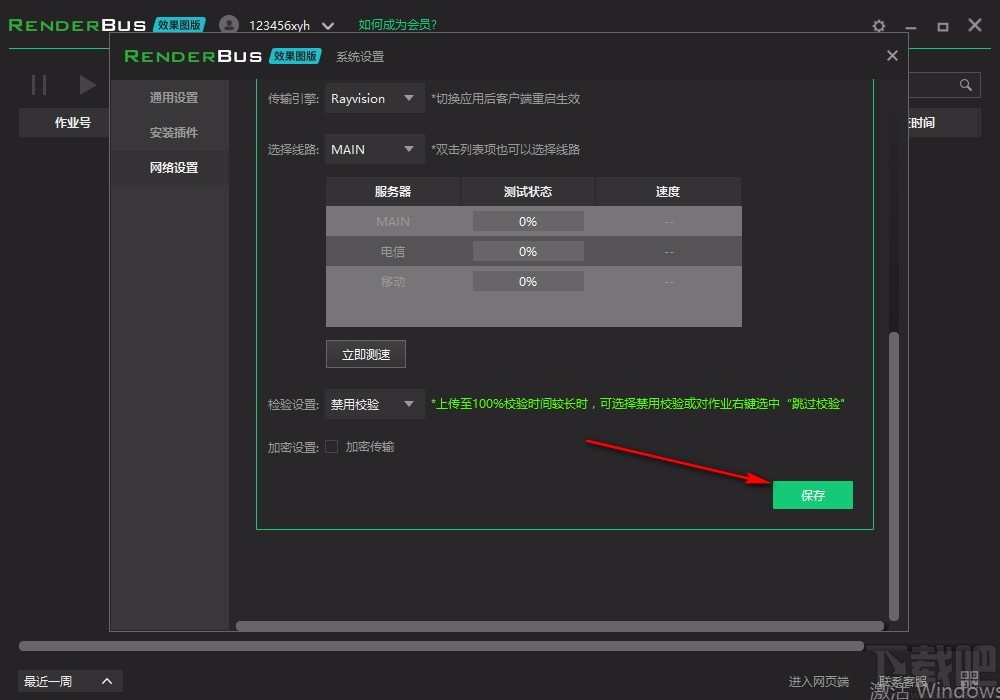This screenshot has height=700, width=1000.
Task: Click the play/start icon in main toolbar
Action: pyautogui.click(x=87, y=85)
